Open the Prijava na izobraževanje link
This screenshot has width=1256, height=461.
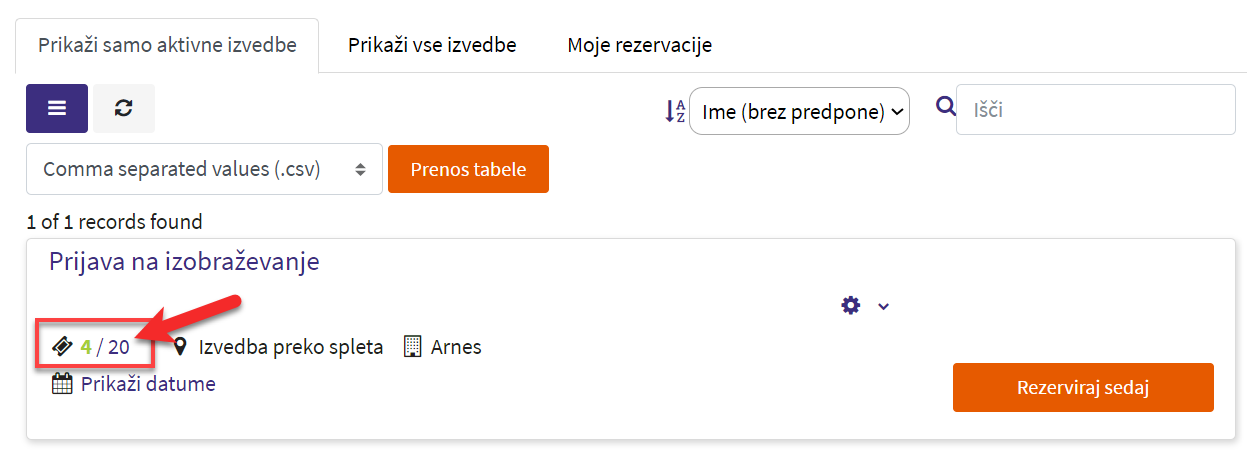pos(184,262)
